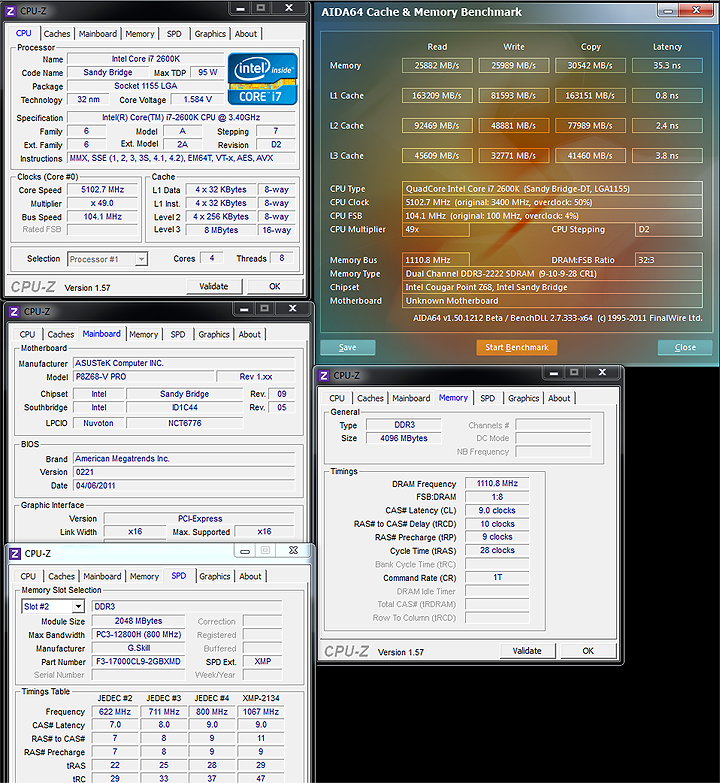
Task: Open the Slot #2 memory slot dropdown
Action: pyautogui.click(x=53, y=606)
